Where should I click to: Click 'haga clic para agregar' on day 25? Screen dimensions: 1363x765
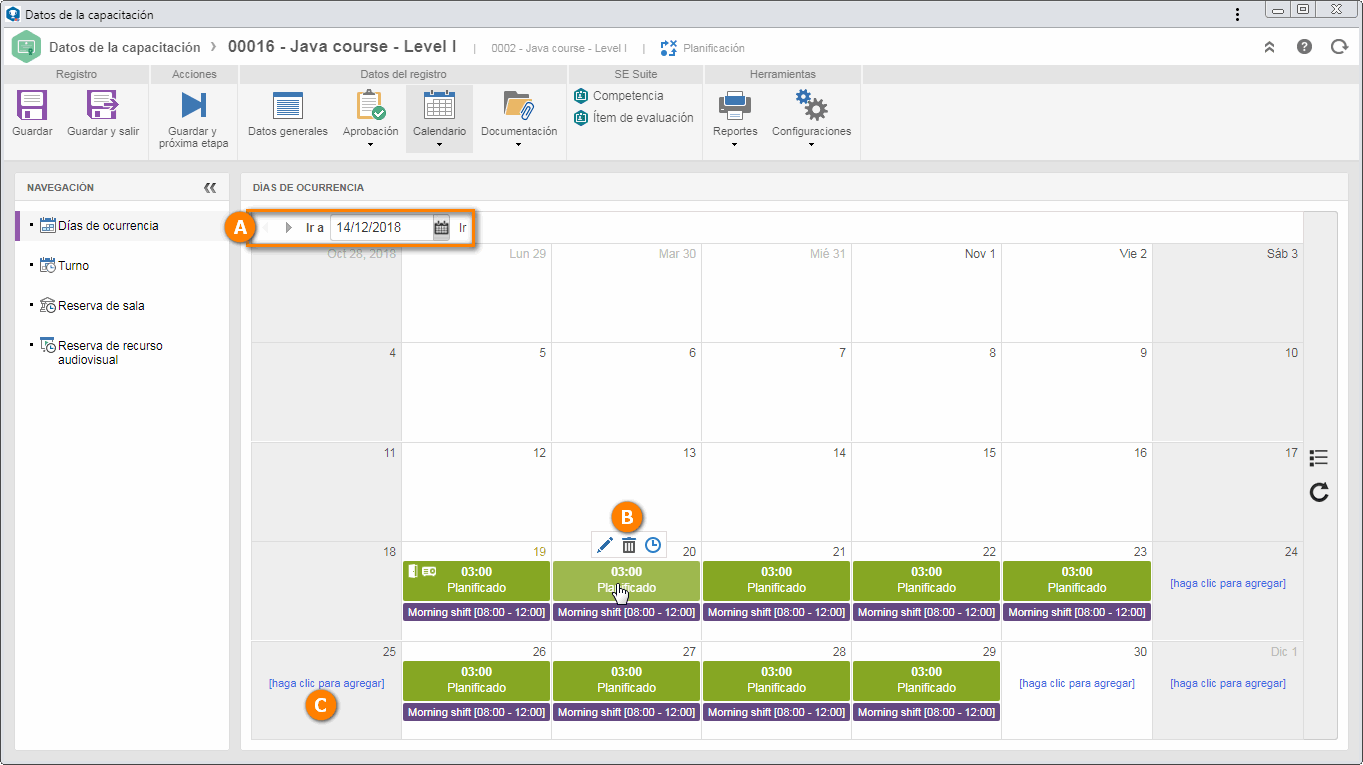tap(326, 683)
